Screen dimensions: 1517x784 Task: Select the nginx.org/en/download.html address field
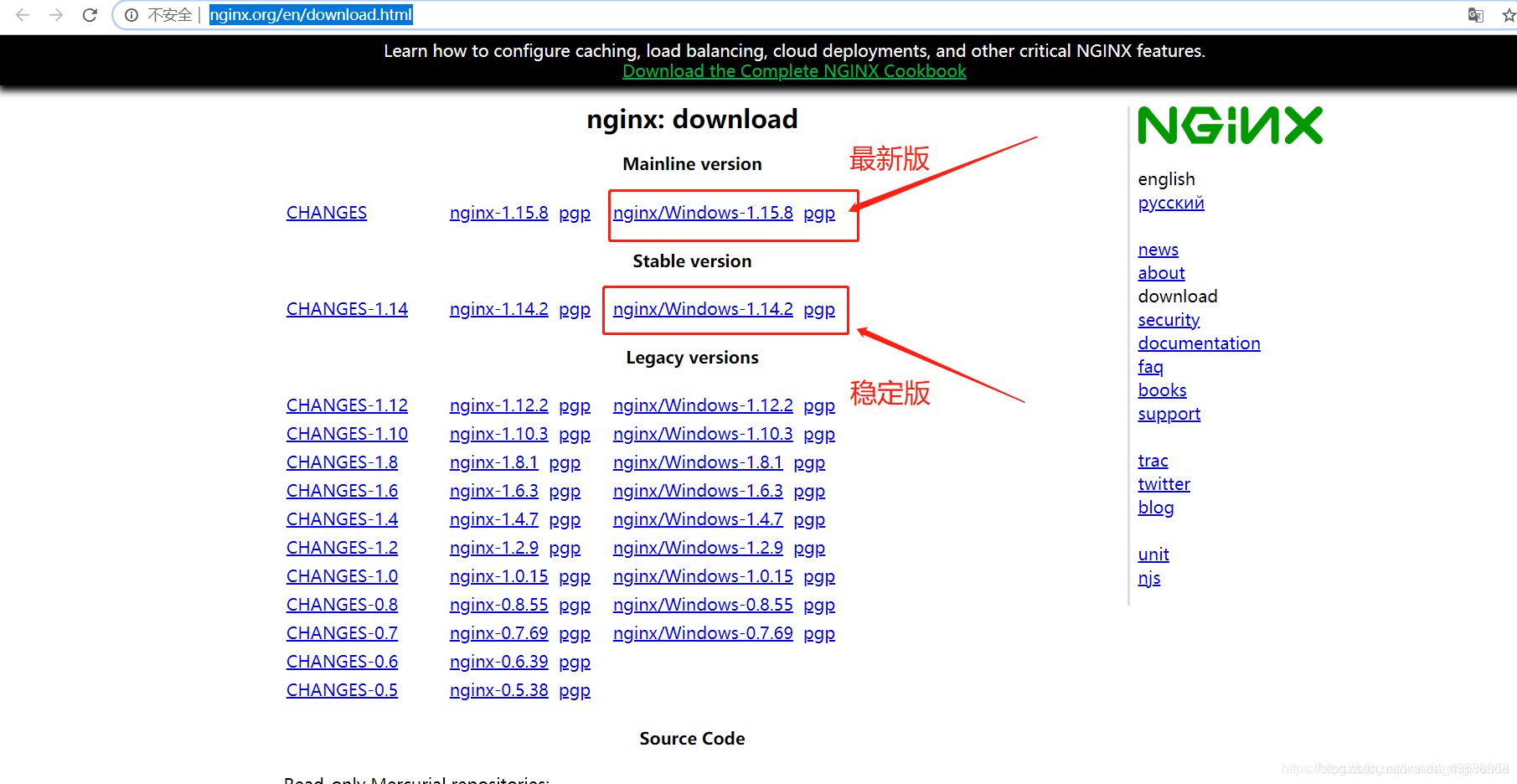coord(311,15)
